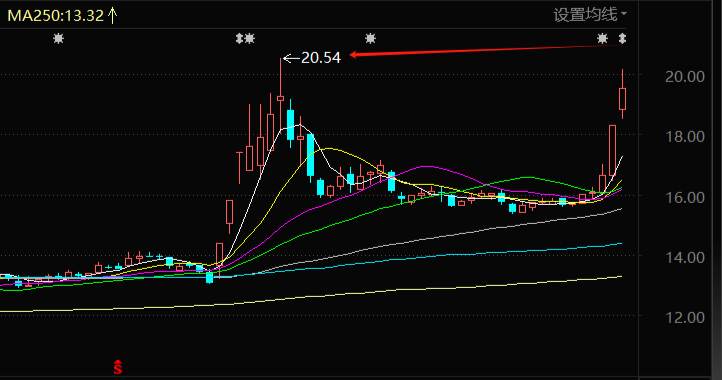Click the gear marker above the 20.54 peak area
722x380 pixels.
250,39
